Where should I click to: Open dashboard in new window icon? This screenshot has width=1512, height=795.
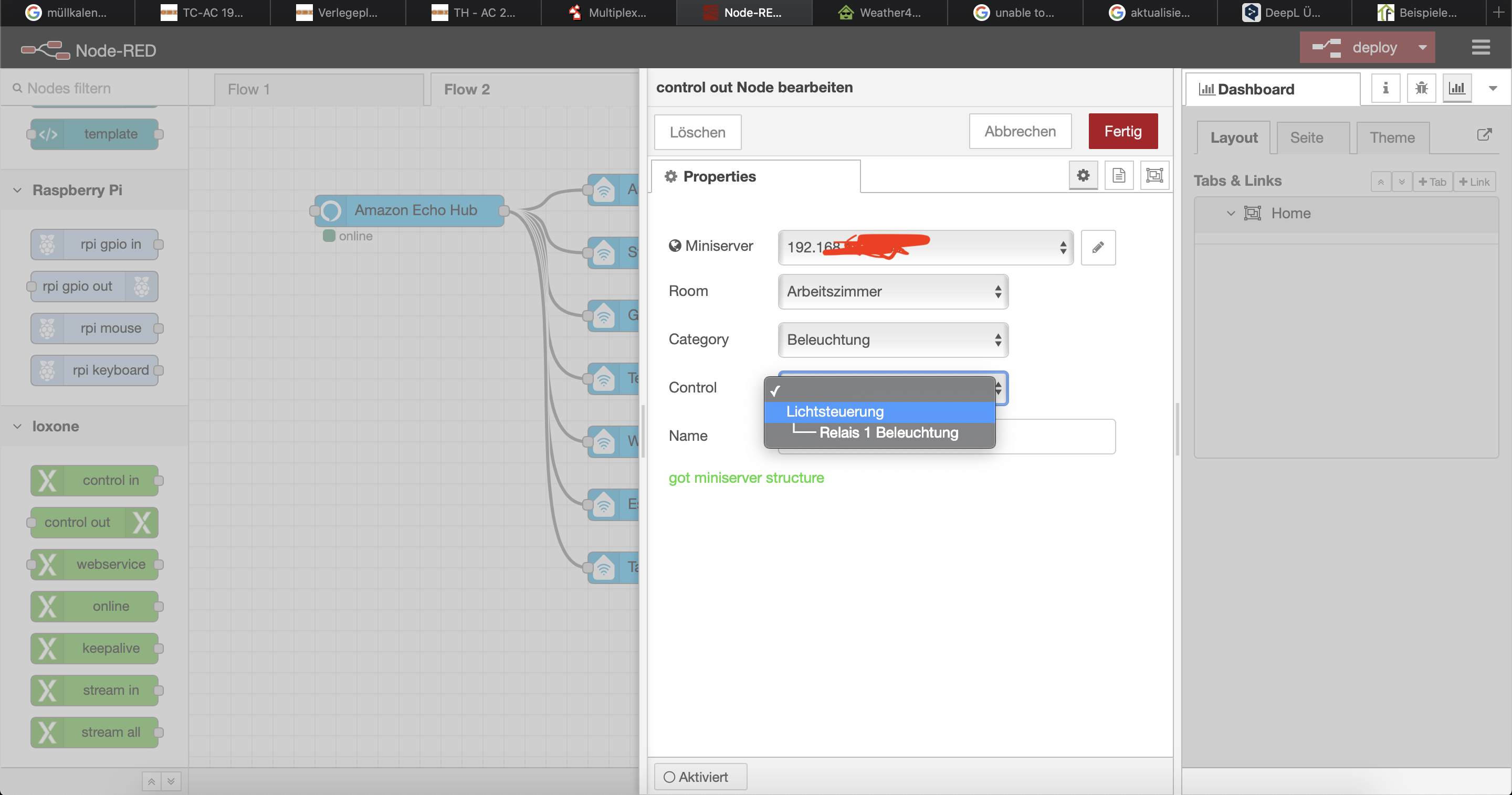(x=1484, y=135)
